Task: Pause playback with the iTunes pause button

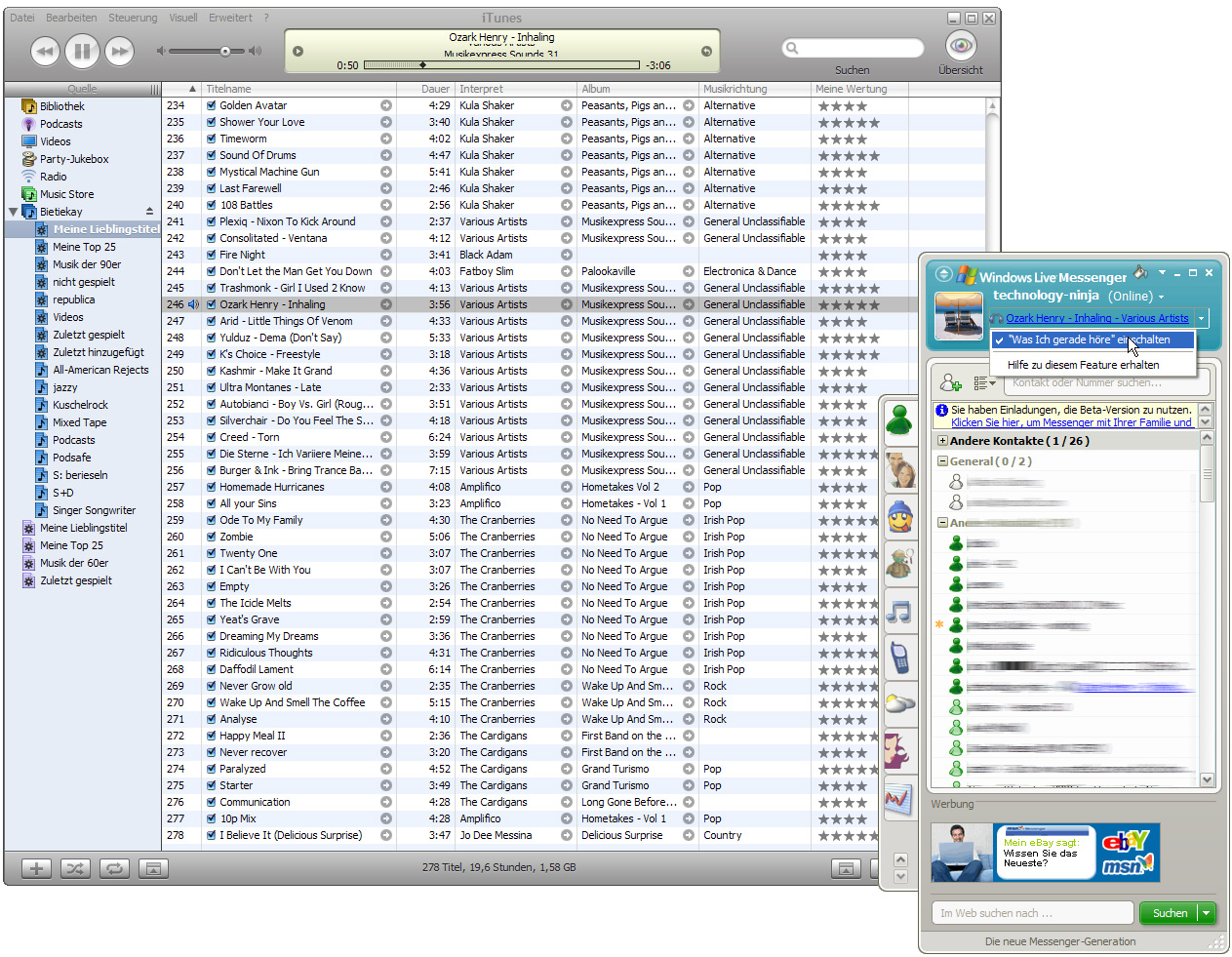Action: (x=82, y=51)
